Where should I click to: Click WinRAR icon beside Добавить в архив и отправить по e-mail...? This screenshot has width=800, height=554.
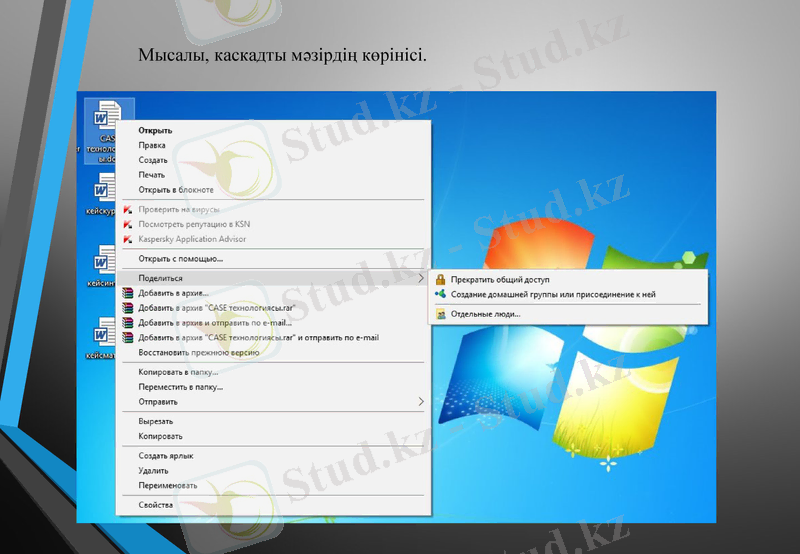coord(128,323)
